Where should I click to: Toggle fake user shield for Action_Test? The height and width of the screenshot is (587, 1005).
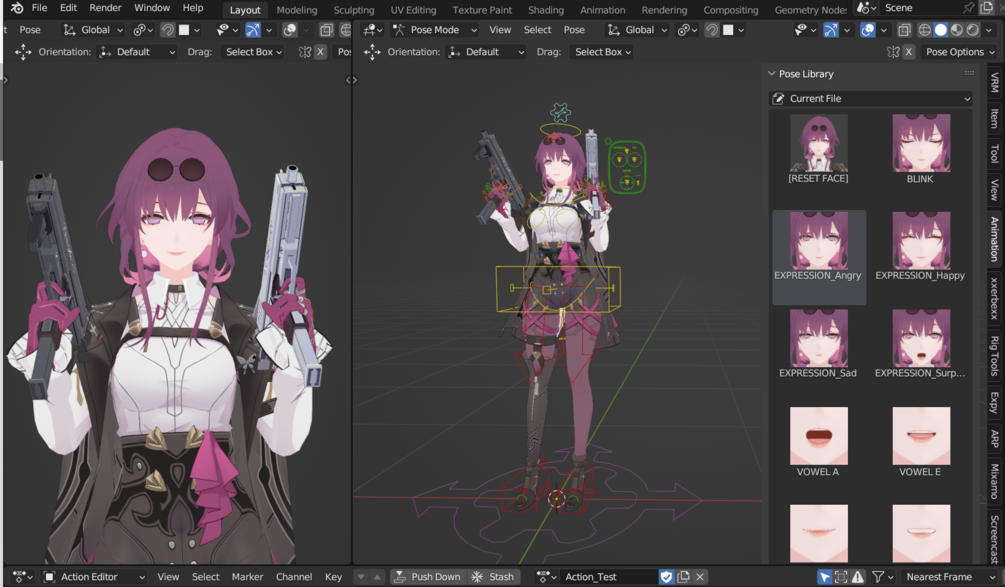tap(667, 577)
